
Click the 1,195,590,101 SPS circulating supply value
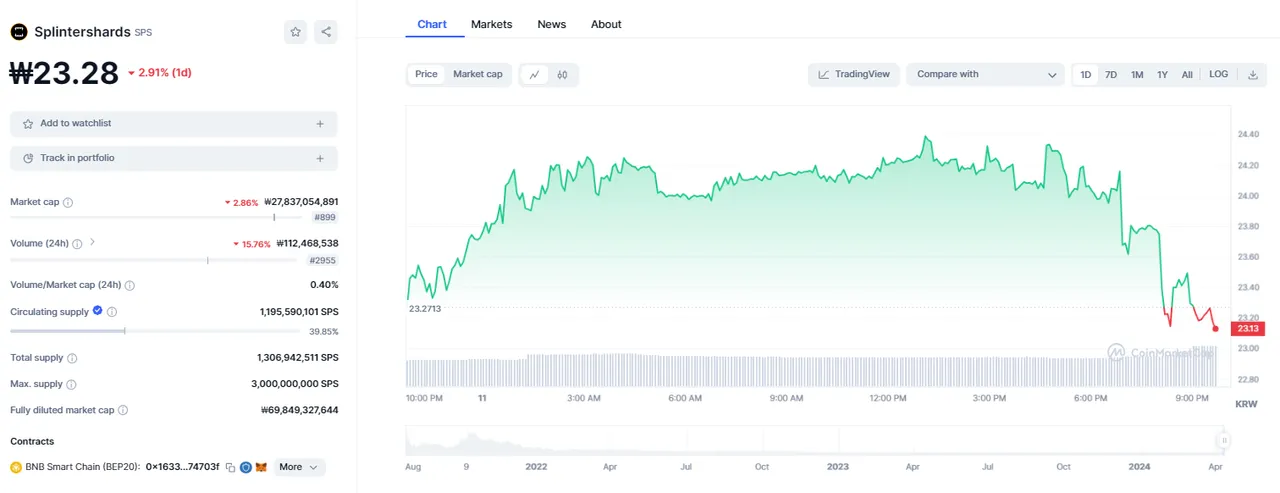point(299,312)
